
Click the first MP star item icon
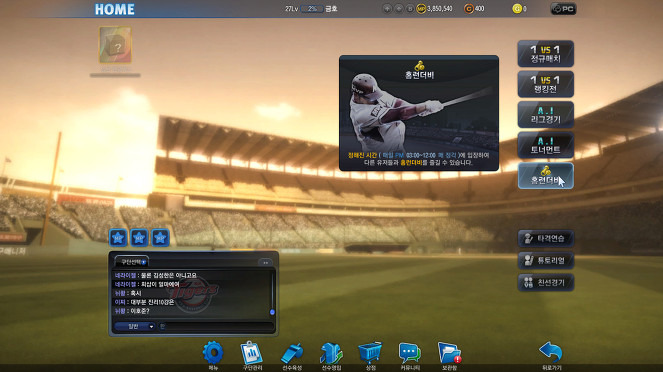118,238
